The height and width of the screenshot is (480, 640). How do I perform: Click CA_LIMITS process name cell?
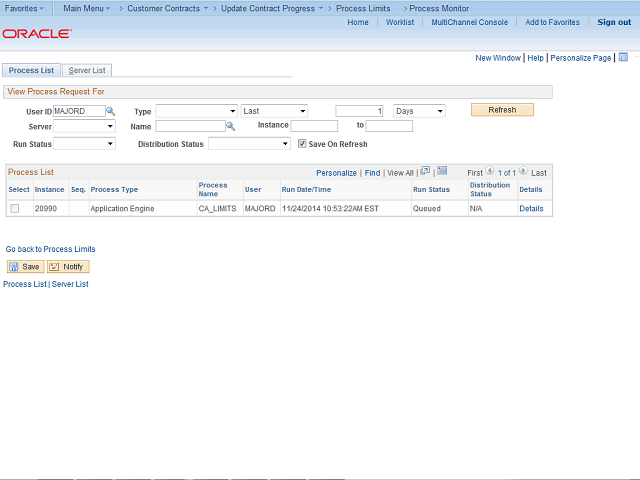[x=218, y=209]
